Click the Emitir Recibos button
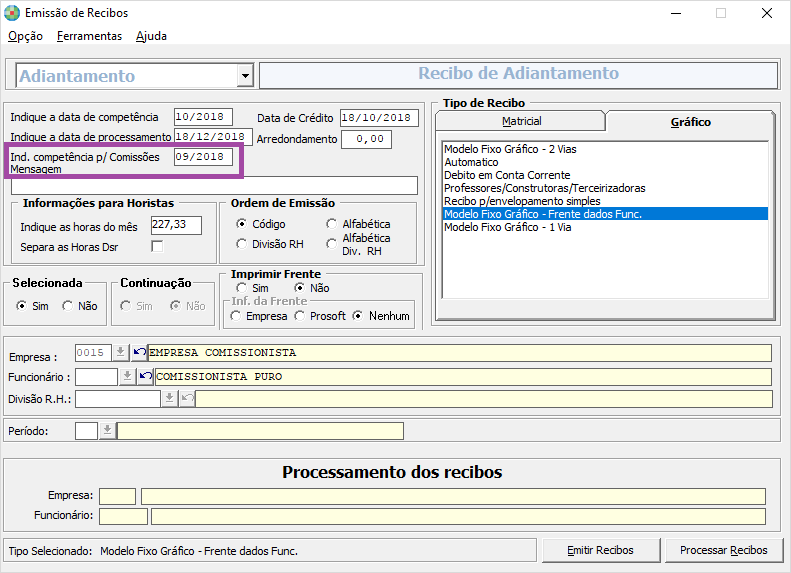791x573 pixels. (601, 550)
